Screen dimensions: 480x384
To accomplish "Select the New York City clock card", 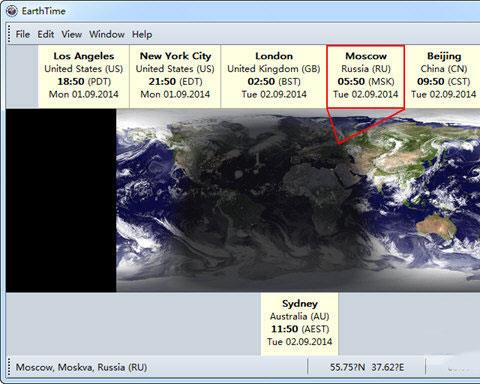I will click(x=175, y=76).
